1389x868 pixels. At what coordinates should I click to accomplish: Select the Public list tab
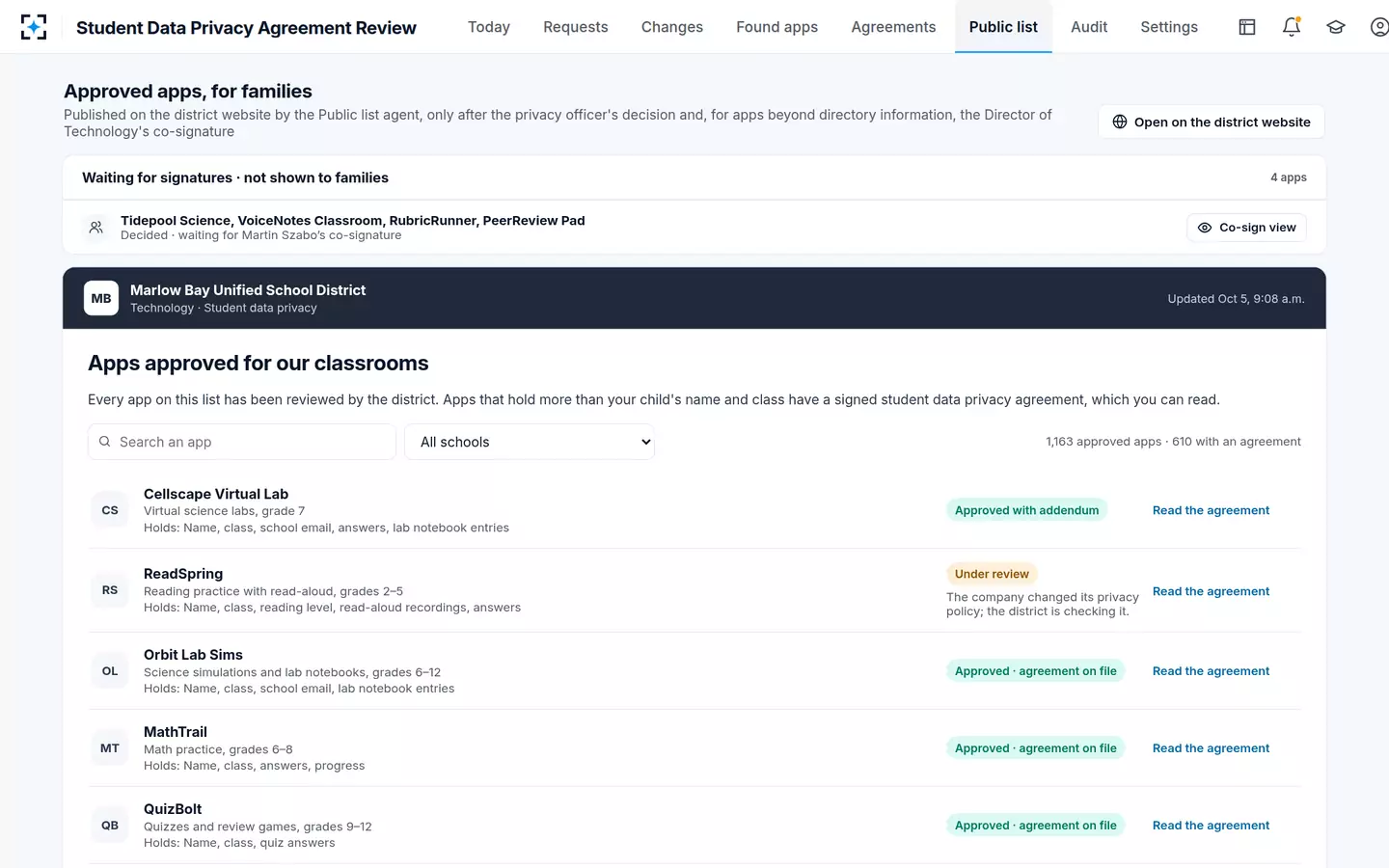[1003, 27]
